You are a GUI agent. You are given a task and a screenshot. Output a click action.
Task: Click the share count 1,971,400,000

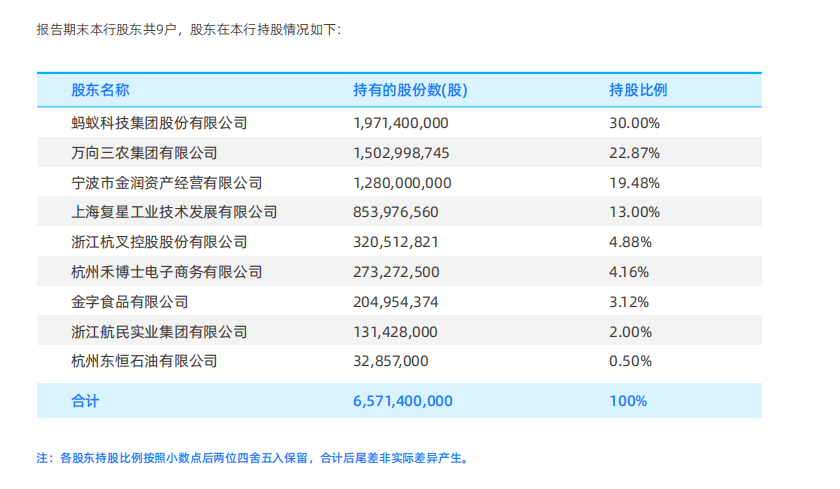coord(401,123)
